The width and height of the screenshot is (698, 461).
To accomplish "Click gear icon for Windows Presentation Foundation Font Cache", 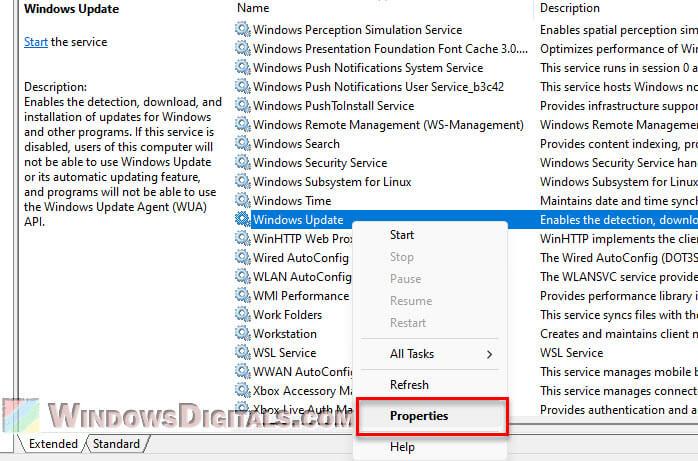I will tap(243, 49).
